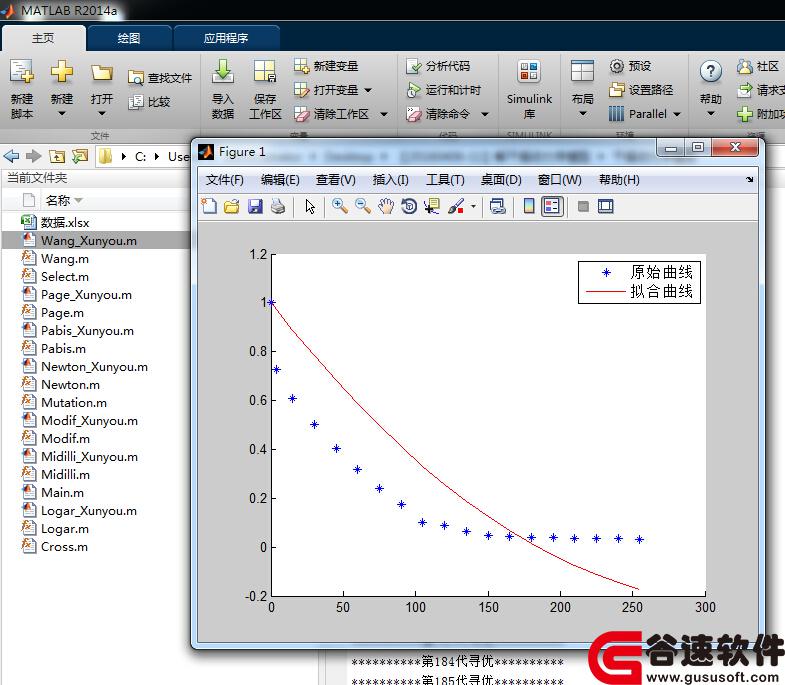785x685 pixels.
Task: Select the Pan hand tool
Action: pyautogui.click(x=386, y=206)
